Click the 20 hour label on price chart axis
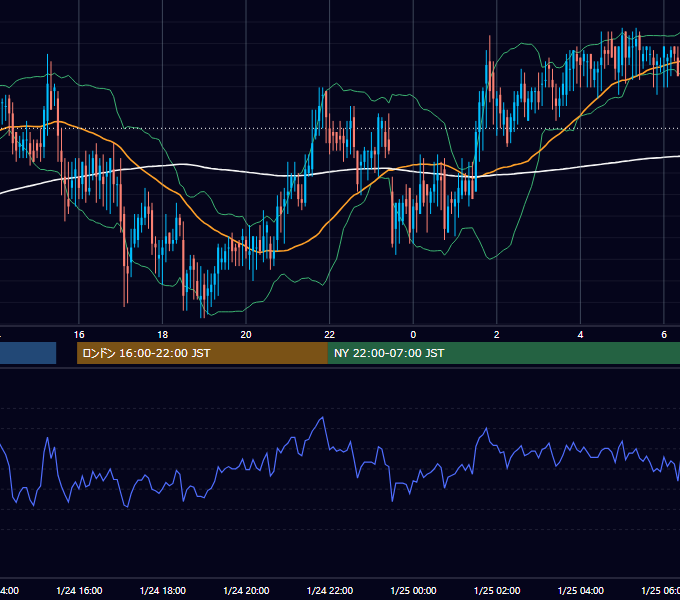 point(246,335)
